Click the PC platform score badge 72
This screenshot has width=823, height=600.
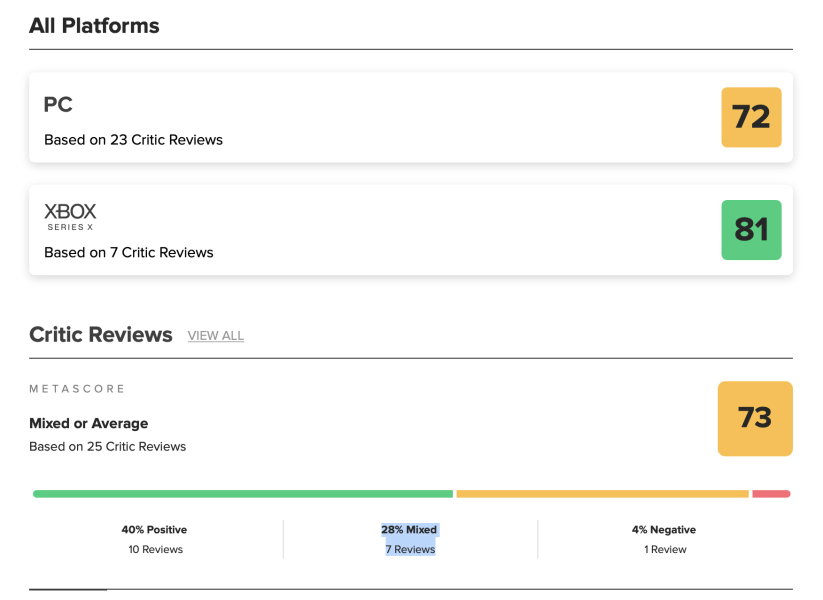(751, 117)
